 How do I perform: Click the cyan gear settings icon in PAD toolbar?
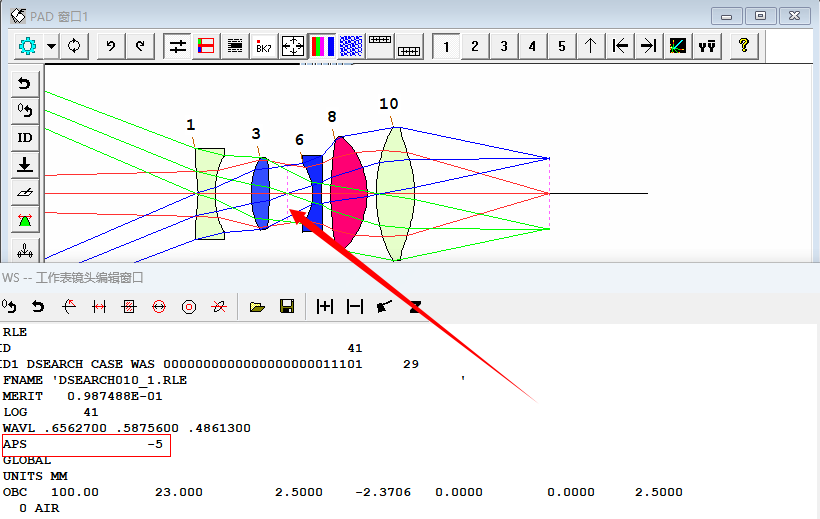tap(28, 46)
